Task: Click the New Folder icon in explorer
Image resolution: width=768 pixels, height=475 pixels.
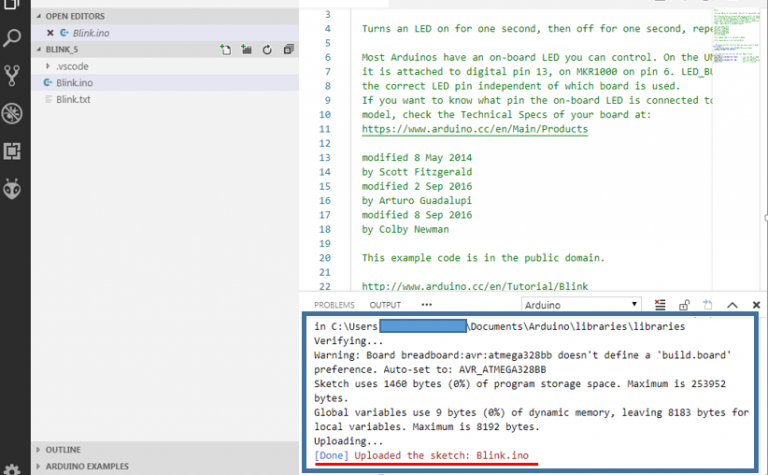Action: (x=246, y=49)
